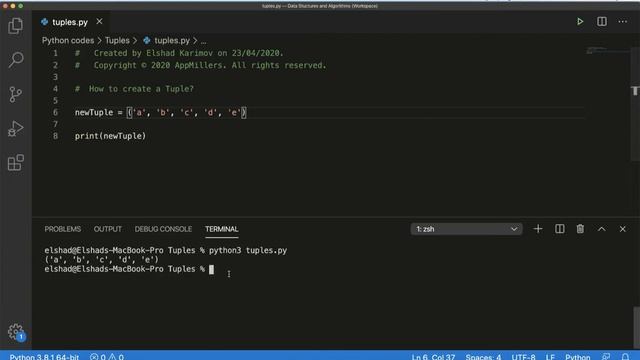The width and height of the screenshot is (640, 360).
Task: Click the macOS yellow minimize window button
Action: click(13, 6)
